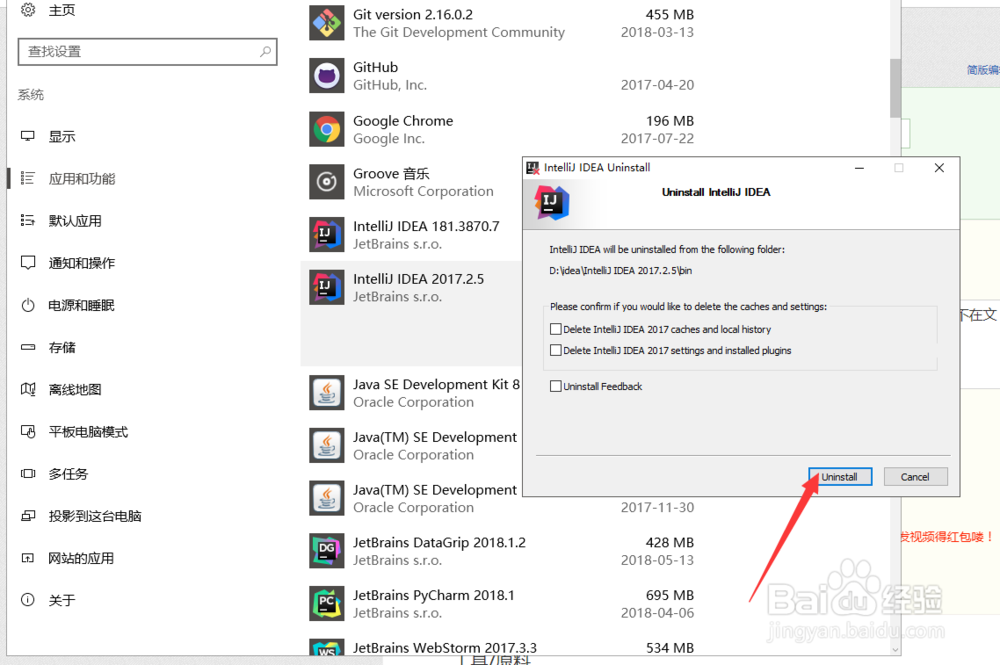Click the GitHub app icon
Viewport: 1000px width, 665px height.
click(327, 76)
